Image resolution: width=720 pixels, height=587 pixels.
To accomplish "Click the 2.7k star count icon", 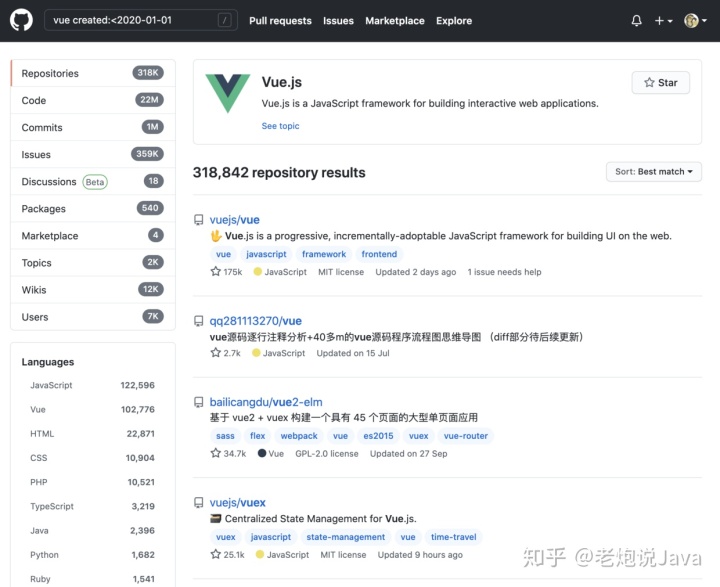I will 215,353.
